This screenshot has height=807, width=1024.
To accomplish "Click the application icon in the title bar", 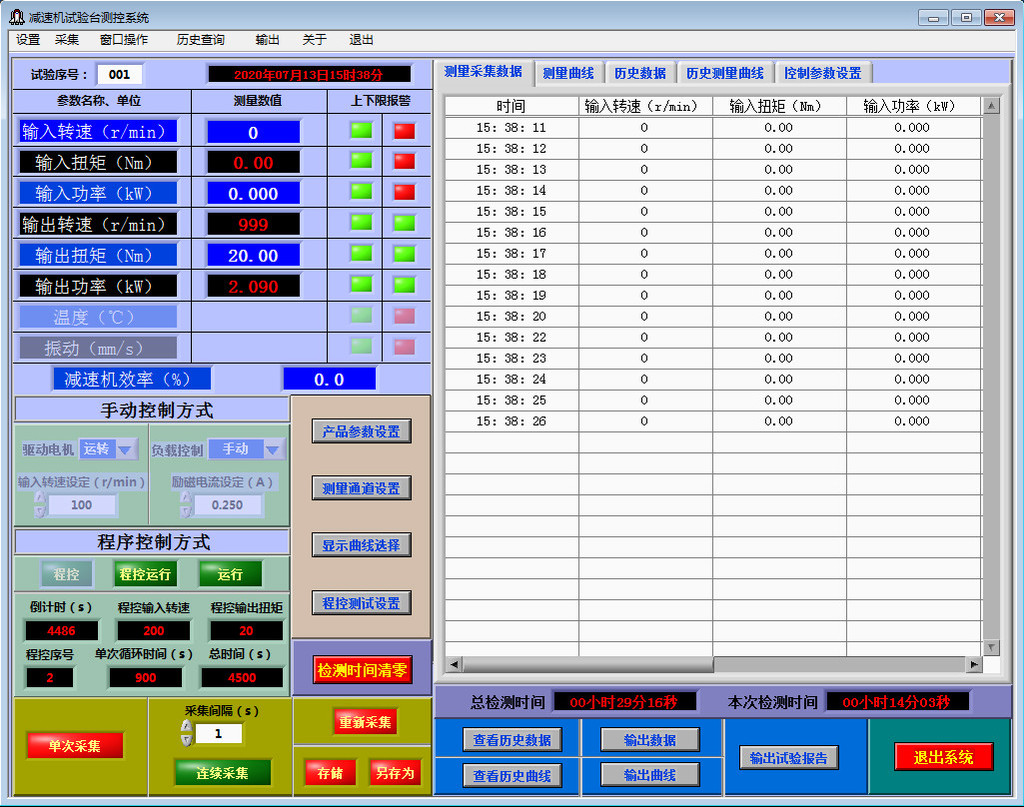I will pyautogui.click(x=15, y=17).
